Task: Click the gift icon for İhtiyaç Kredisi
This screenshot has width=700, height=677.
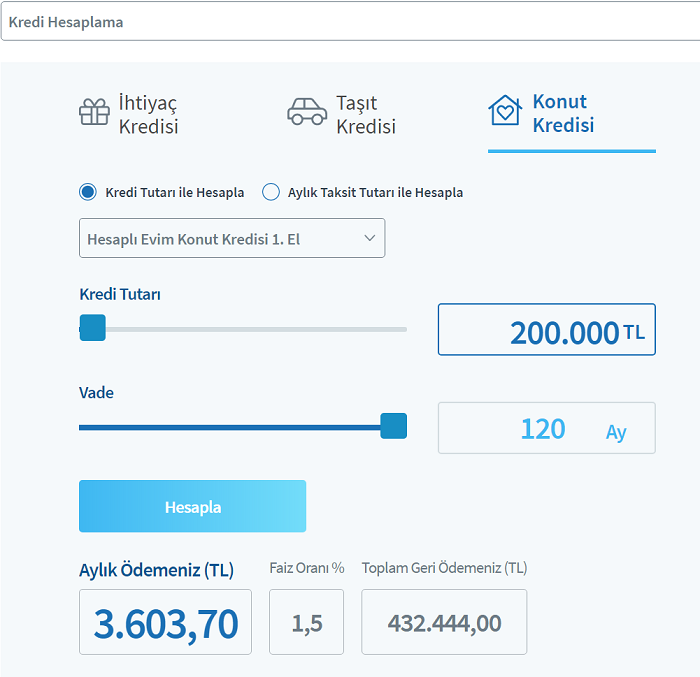Action: click(x=94, y=111)
